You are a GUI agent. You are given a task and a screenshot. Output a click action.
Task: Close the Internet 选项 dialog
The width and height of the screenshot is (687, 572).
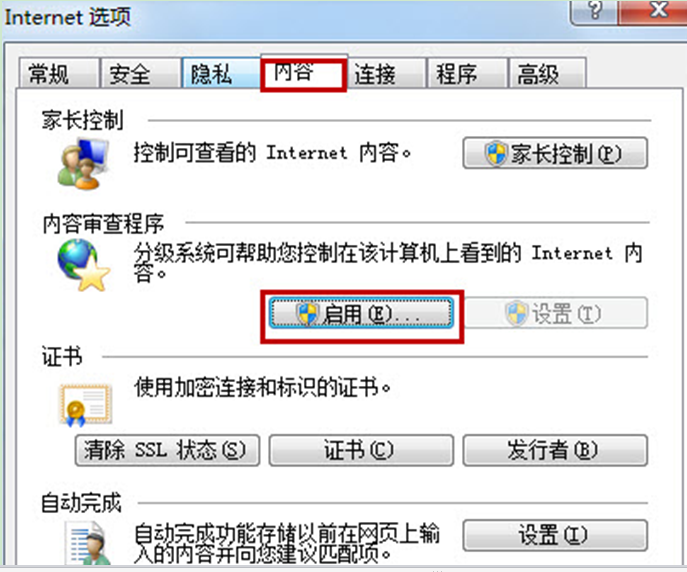654,11
